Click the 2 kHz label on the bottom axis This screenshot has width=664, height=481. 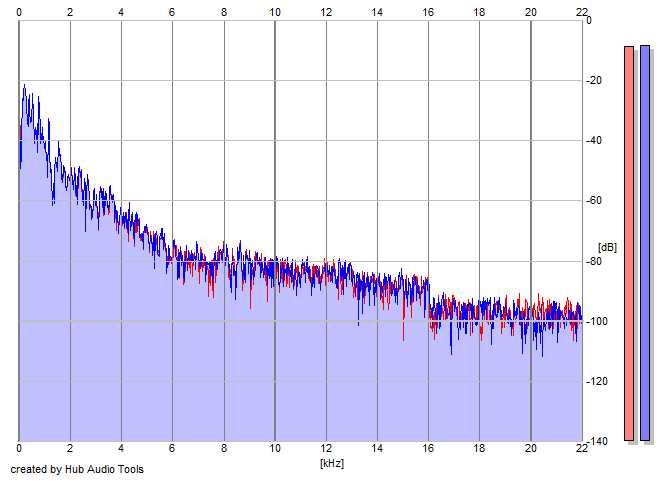tap(70, 448)
